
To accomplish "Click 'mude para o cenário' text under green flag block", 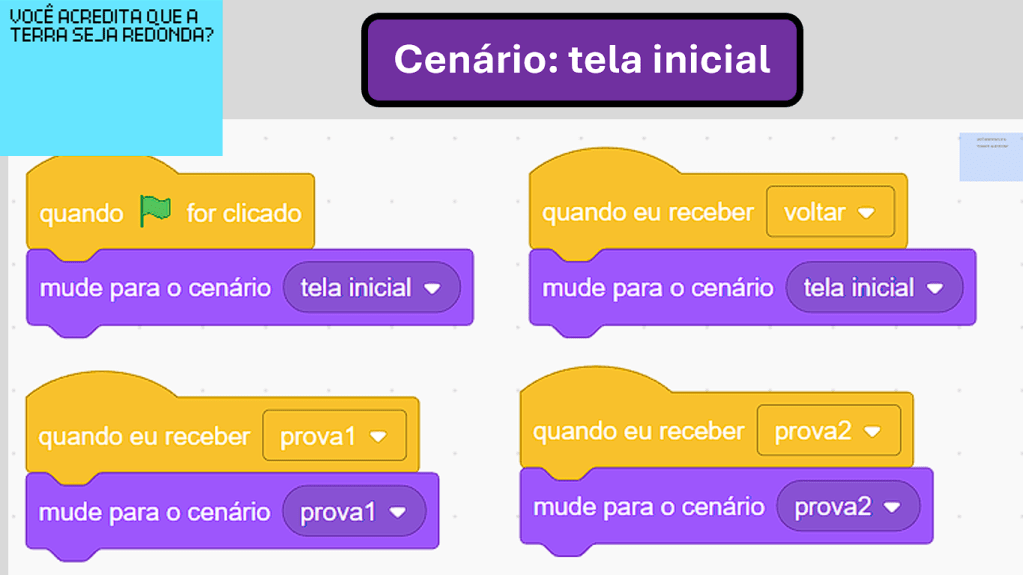I will point(155,288).
